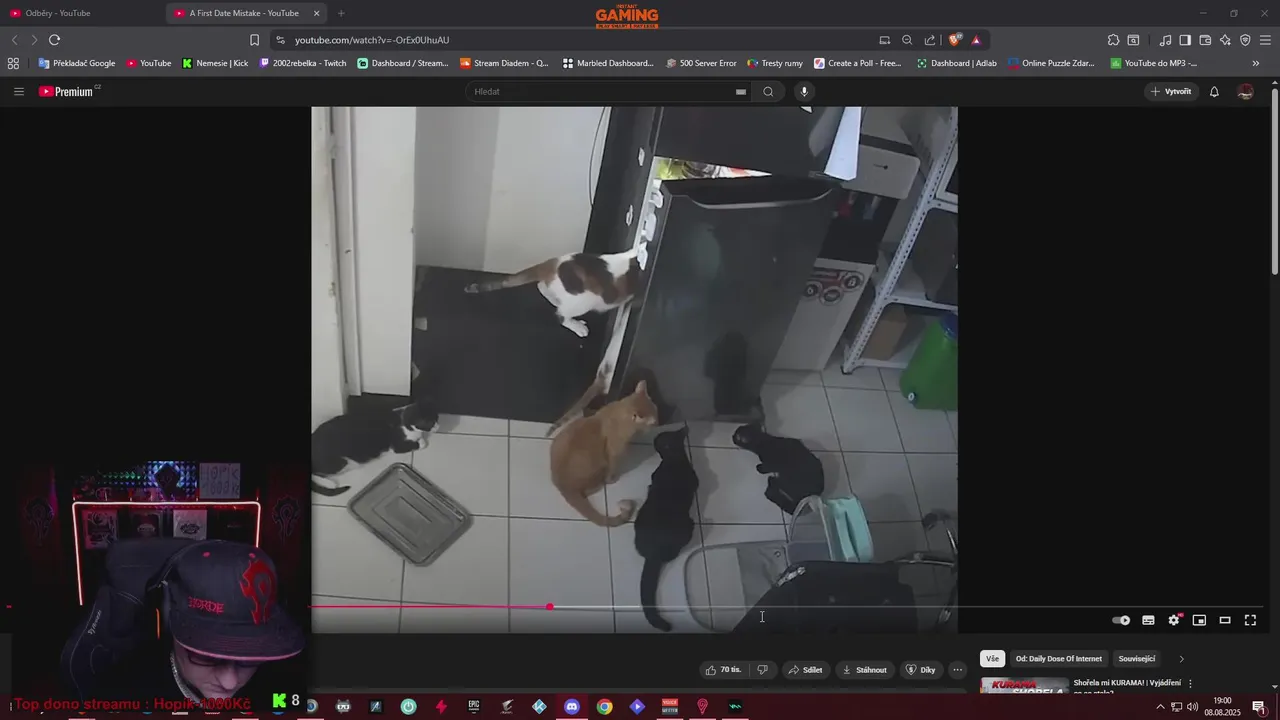Toggle the browser sidebar panel

(x=1185, y=40)
